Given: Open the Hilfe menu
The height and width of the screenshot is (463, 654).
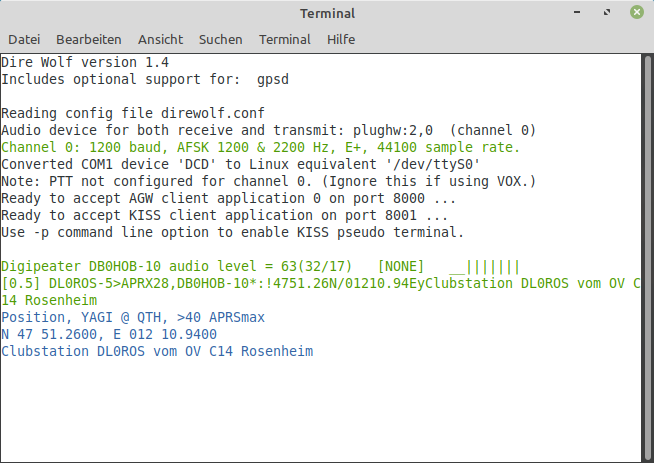Looking at the screenshot, I should pos(341,40).
